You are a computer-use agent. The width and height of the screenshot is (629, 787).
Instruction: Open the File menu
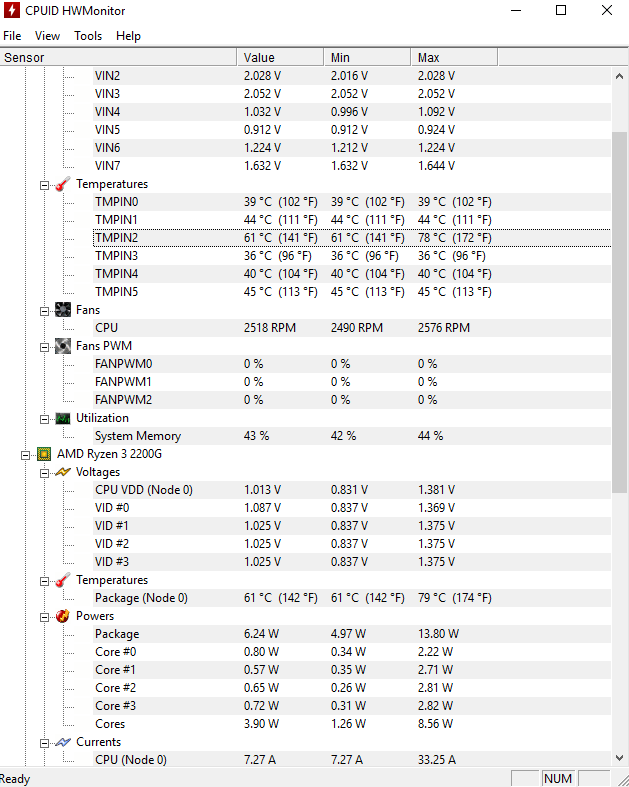coord(12,36)
